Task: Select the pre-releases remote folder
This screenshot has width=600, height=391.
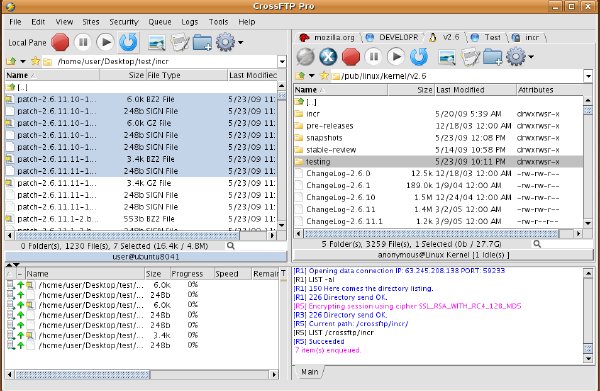Action: pyautogui.click(x=438, y=126)
